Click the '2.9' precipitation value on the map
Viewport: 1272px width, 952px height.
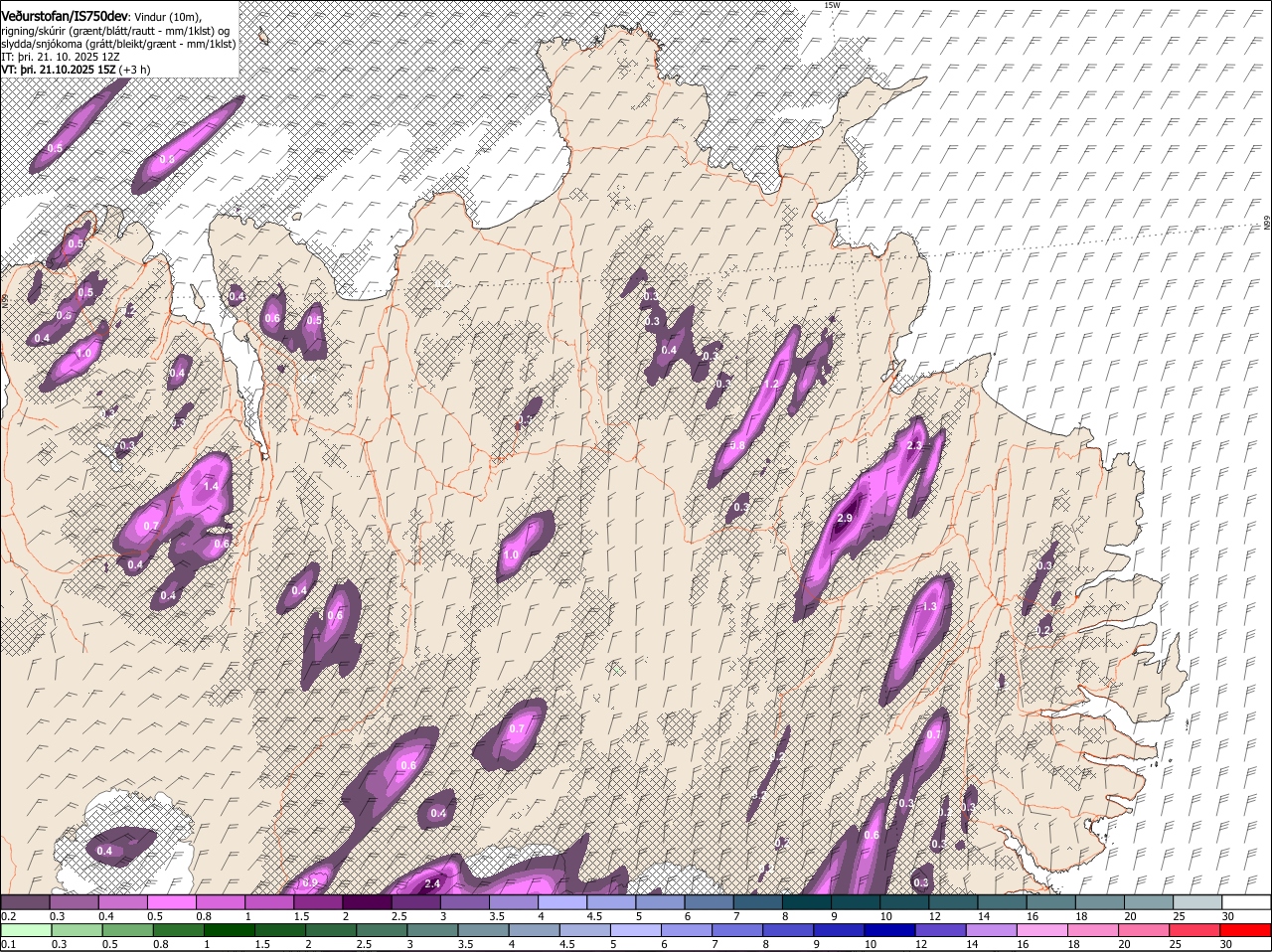846,518
